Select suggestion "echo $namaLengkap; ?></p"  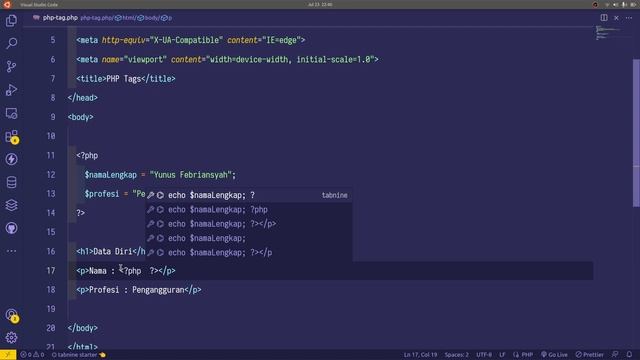pos(249,252)
